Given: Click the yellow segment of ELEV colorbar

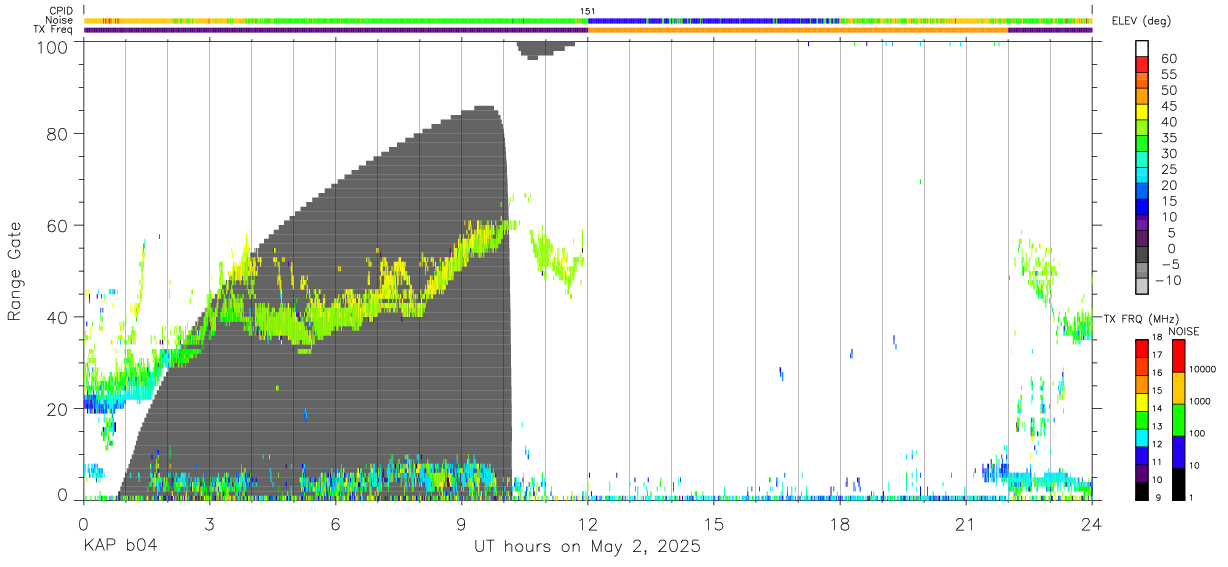Looking at the screenshot, I should pyautogui.click(x=1142, y=112).
